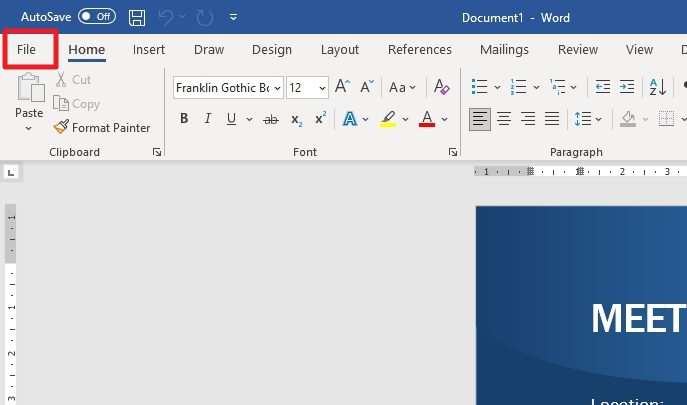
Task: Switch to the Home tab
Action: [87, 50]
